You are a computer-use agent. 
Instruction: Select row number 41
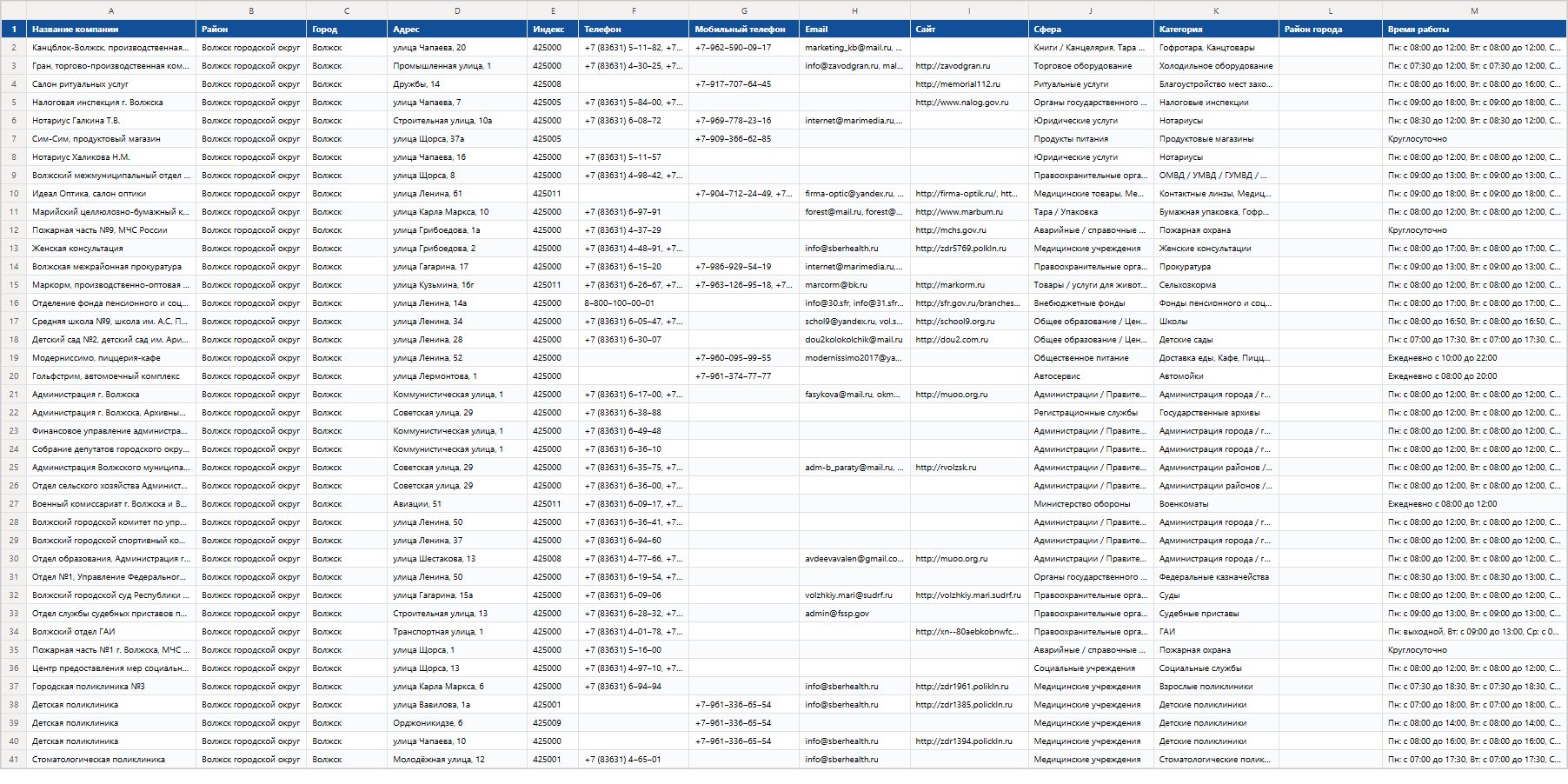point(13,759)
